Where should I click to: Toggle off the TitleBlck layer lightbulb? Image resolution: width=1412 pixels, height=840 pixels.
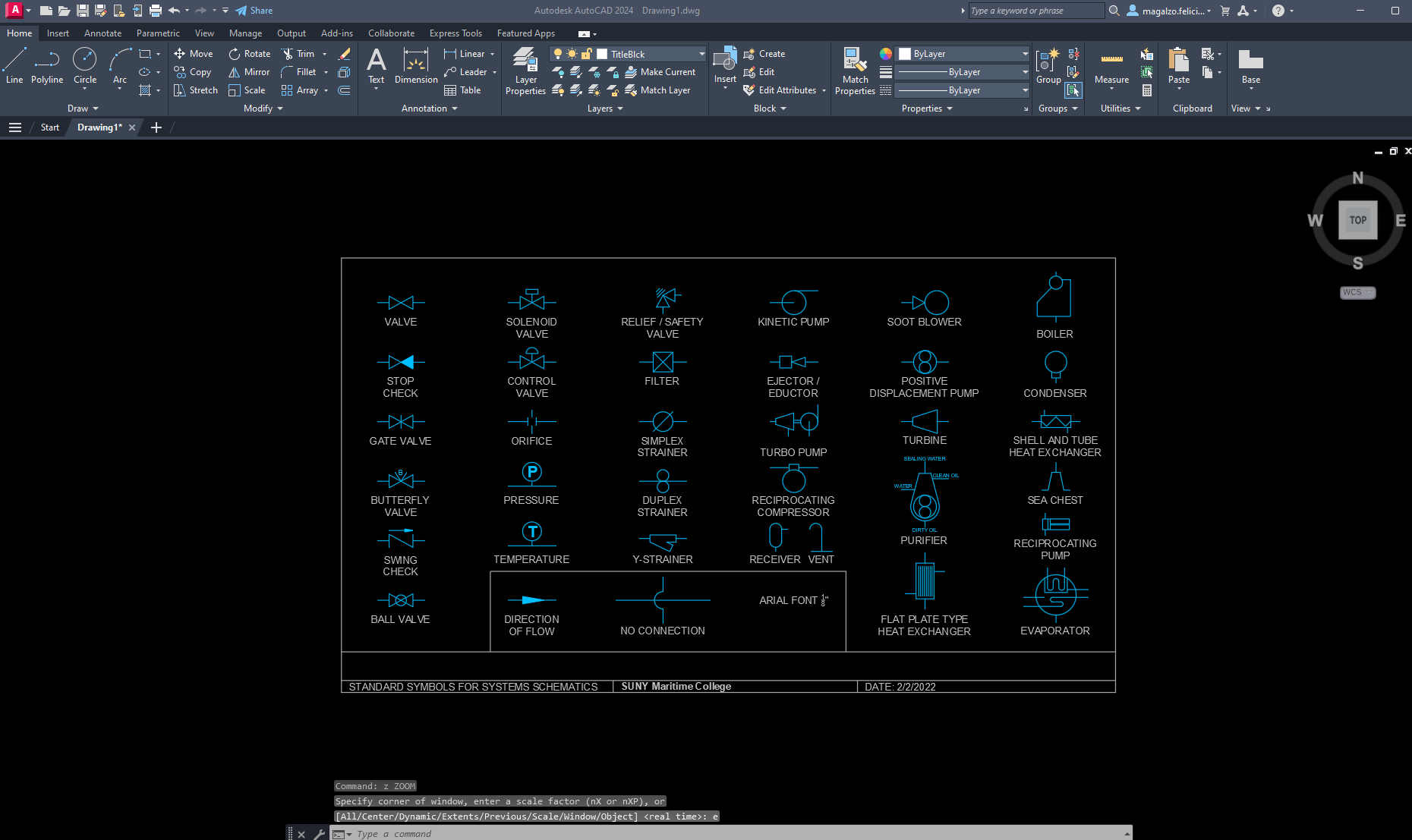tap(558, 54)
